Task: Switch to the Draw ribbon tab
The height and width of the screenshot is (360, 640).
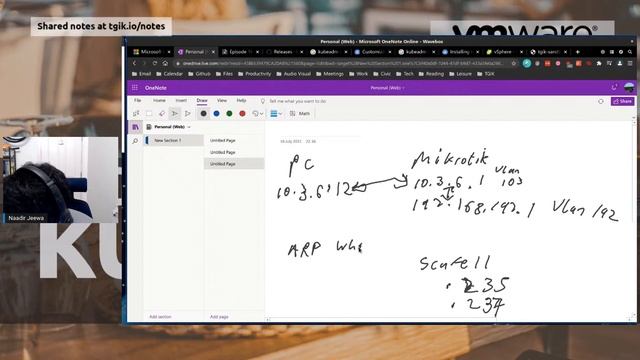Action: (202, 100)
